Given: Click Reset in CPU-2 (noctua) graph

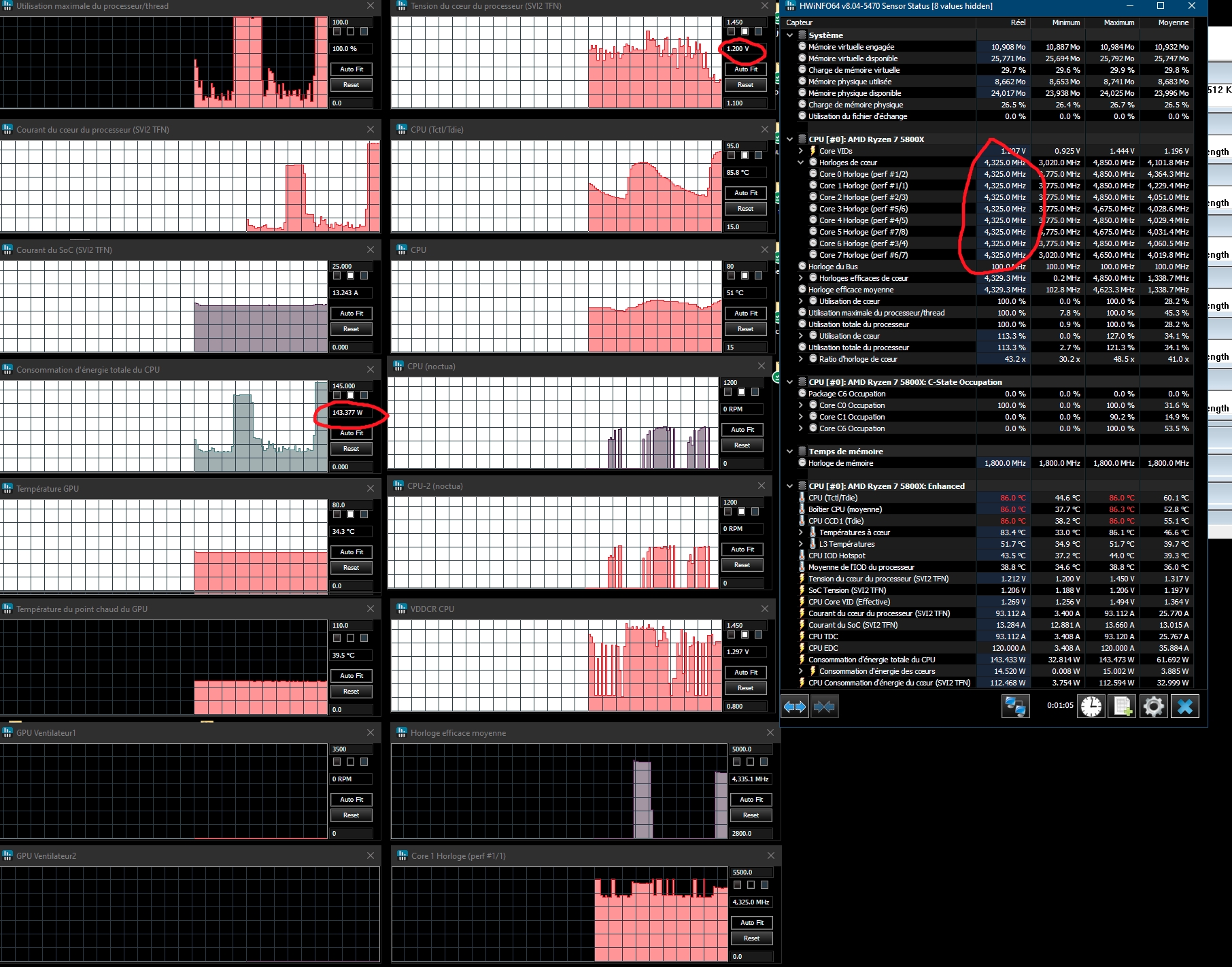Looking at the screenshot, I should click(742, 565).
